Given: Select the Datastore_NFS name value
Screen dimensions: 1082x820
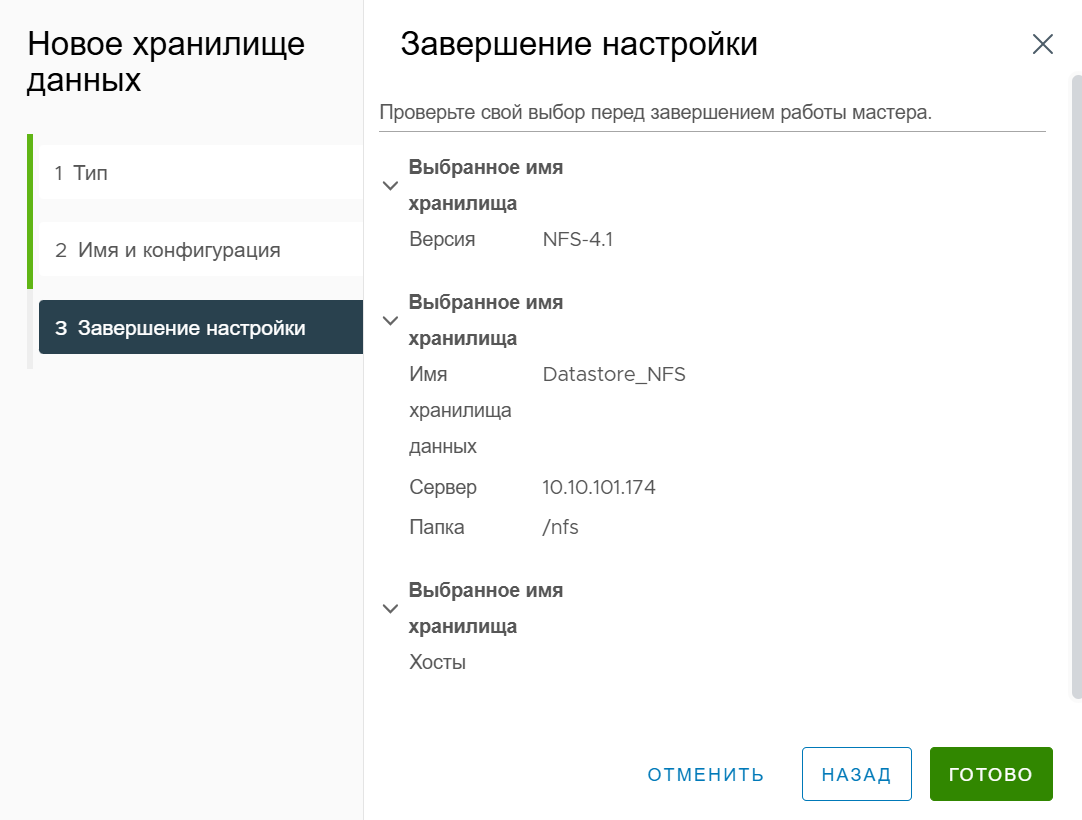Looking at the screenshot, I should coord(614,374).
